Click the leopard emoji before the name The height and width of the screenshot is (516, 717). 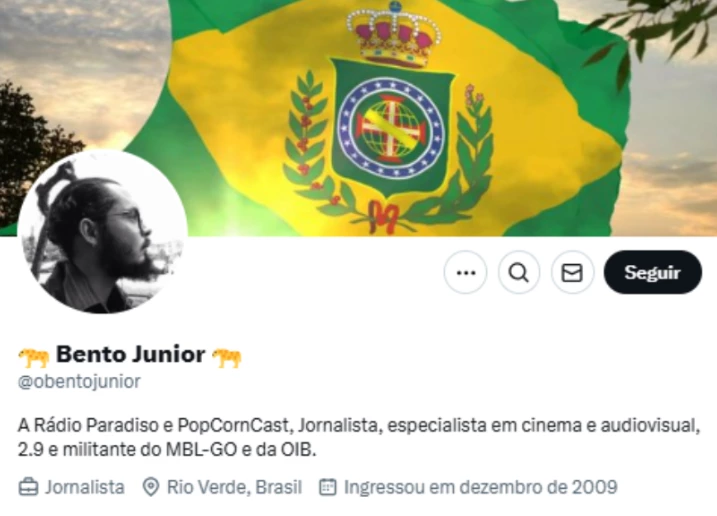click(34, 357)
